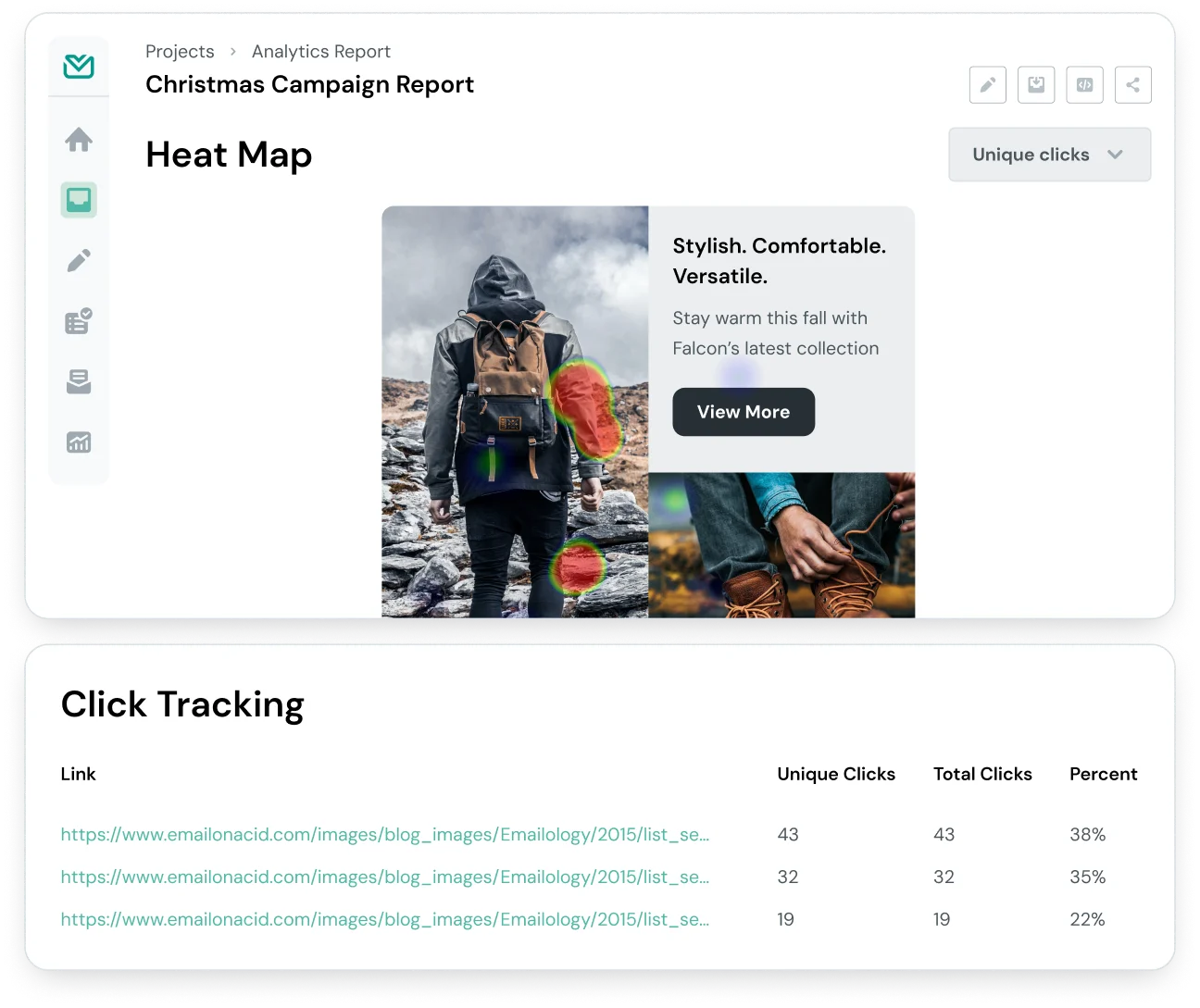Go to Home via the sidebar house icon

[79, 140]
